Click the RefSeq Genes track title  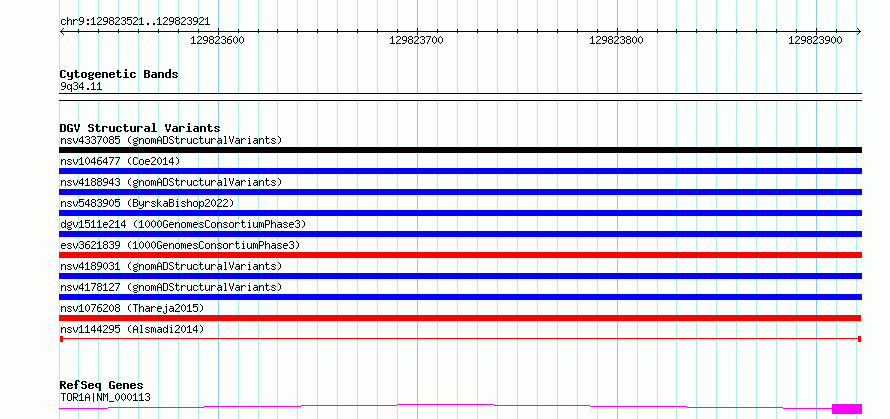point(101,386)
